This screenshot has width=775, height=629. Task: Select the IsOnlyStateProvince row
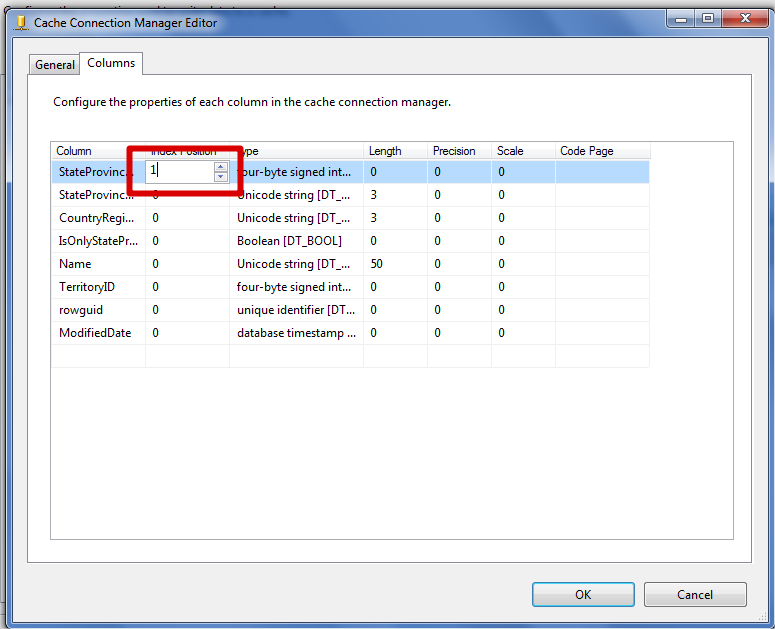tap(98, 241)
